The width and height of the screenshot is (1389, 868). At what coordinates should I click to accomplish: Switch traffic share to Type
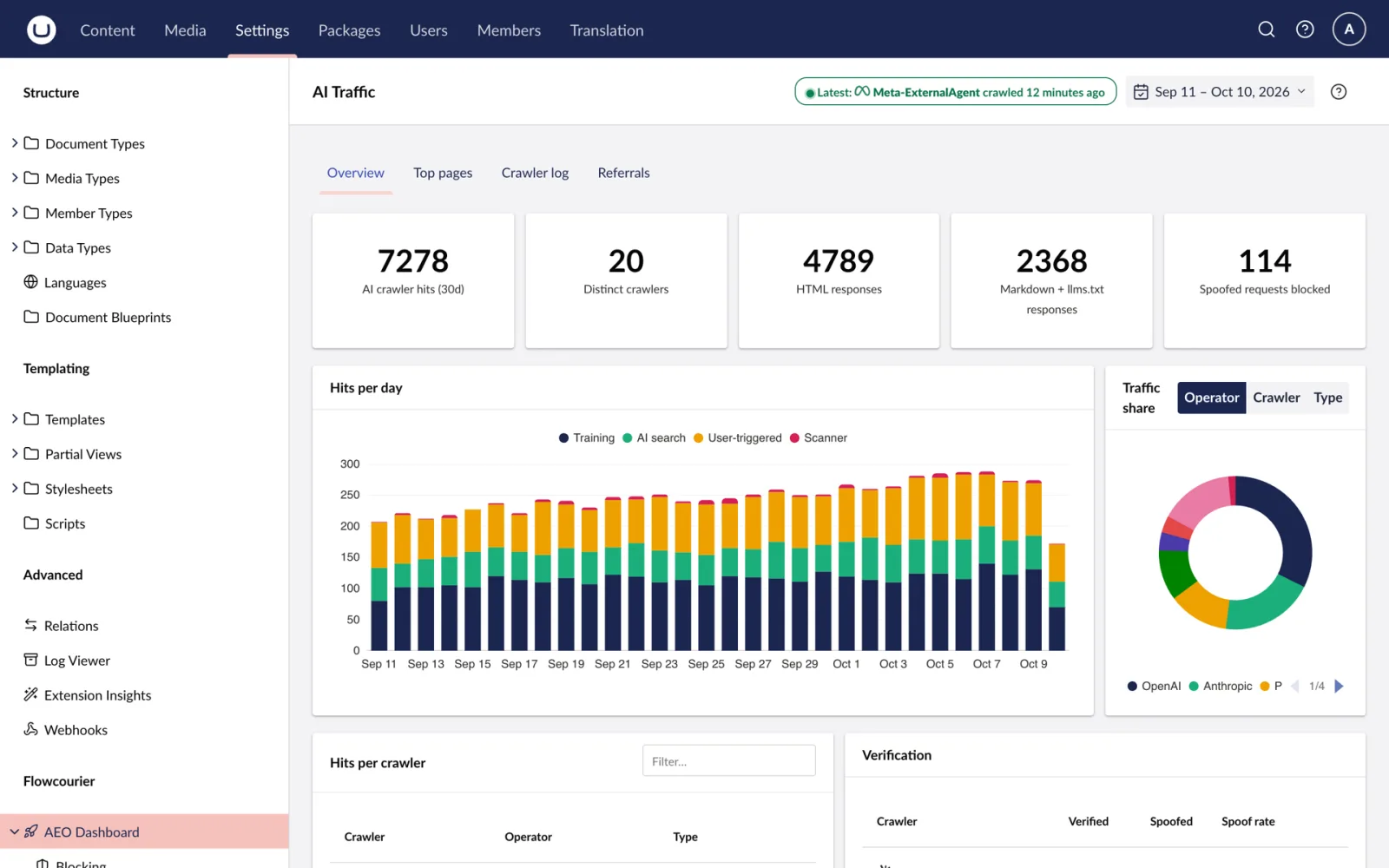[1327, 398]
